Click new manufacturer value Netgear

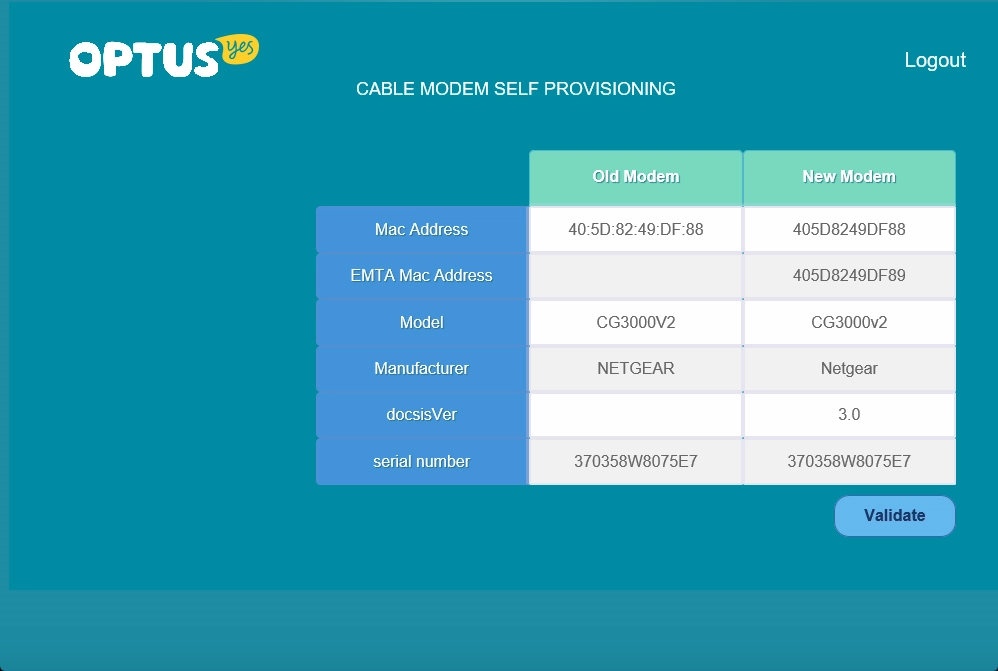click(849, 369)
